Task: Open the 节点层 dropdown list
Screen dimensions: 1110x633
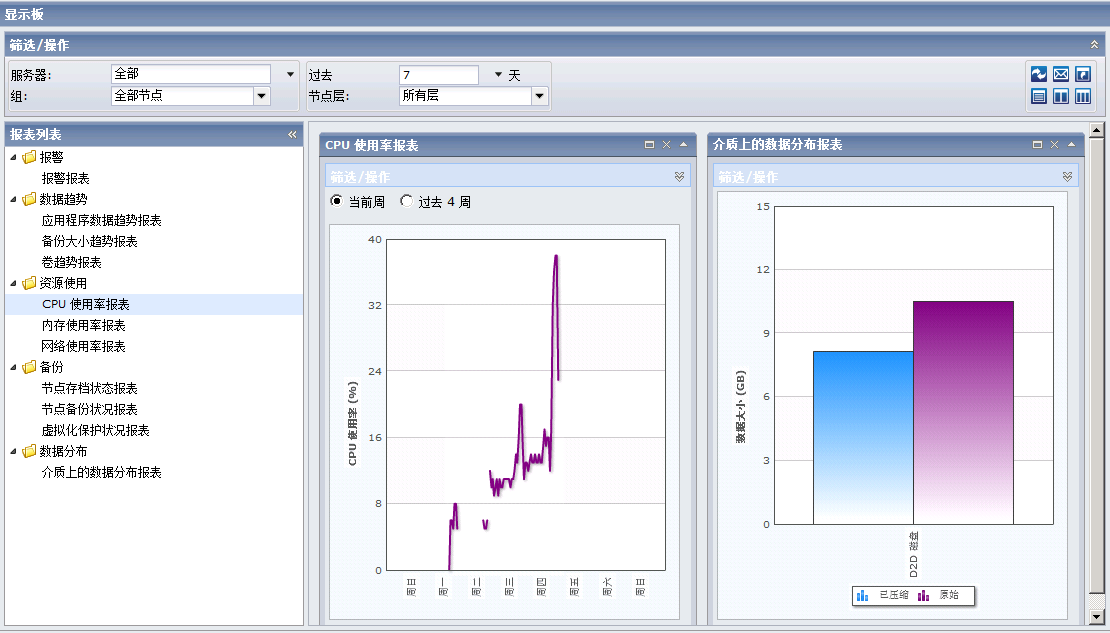Action: coord(540,96)
